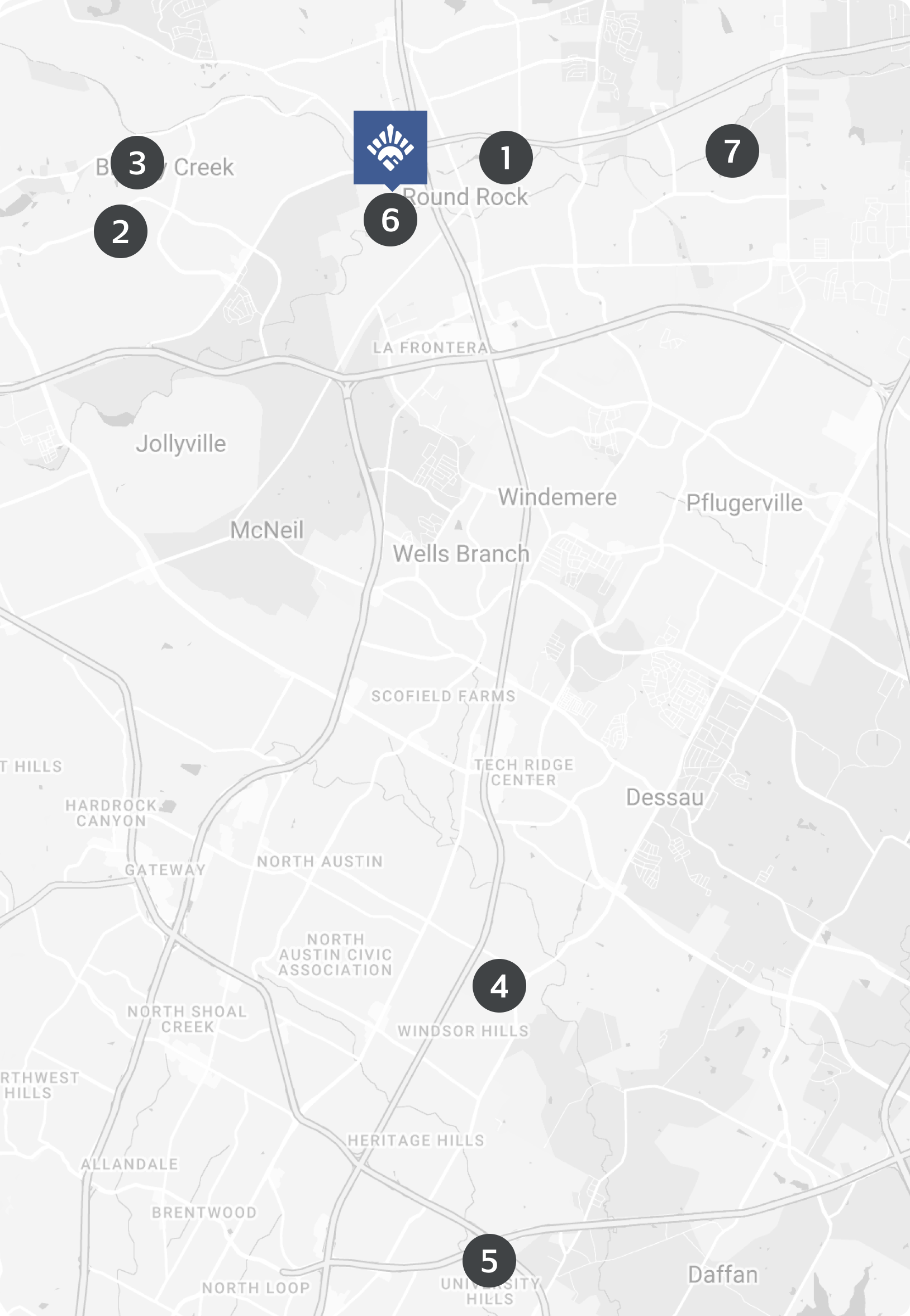The image size is (910, 1316).
Task: Click the blue logo location pin
Action: [x=390, y=149]
